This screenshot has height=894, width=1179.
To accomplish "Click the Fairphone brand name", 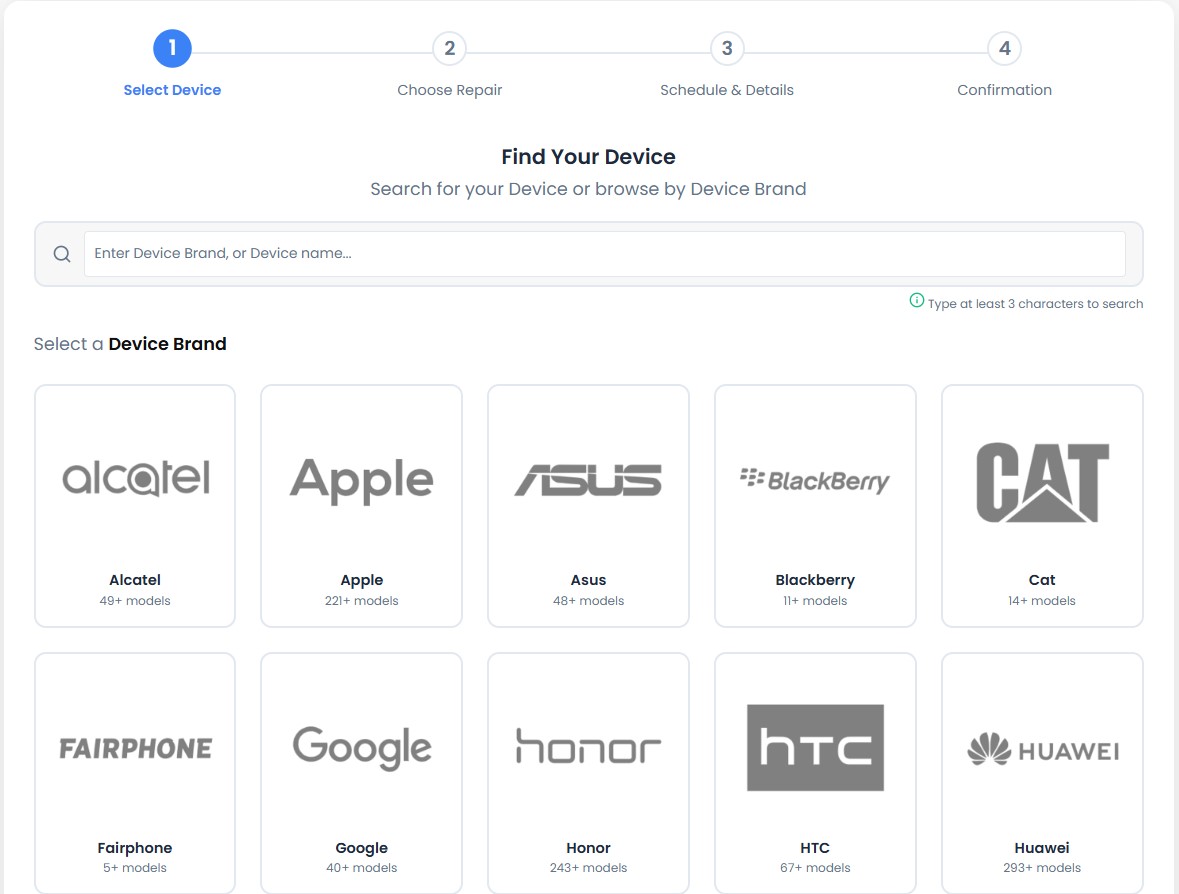I will (x=135, y=848).
